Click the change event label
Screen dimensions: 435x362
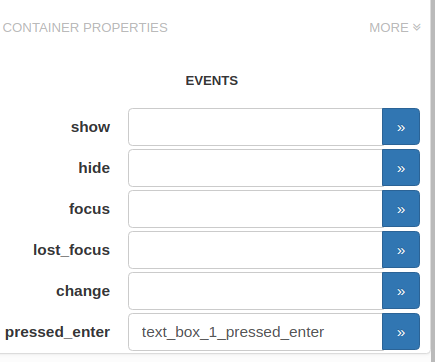pos(83,291)
